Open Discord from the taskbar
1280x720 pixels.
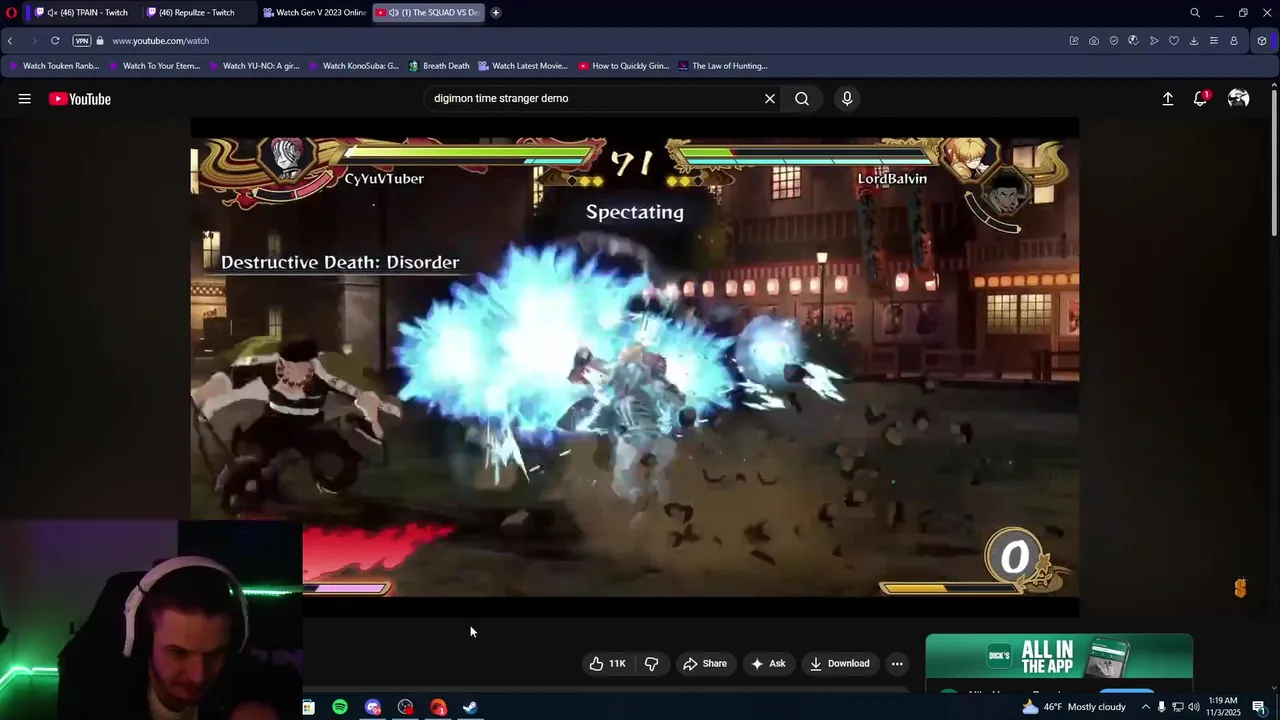(373, 707)
